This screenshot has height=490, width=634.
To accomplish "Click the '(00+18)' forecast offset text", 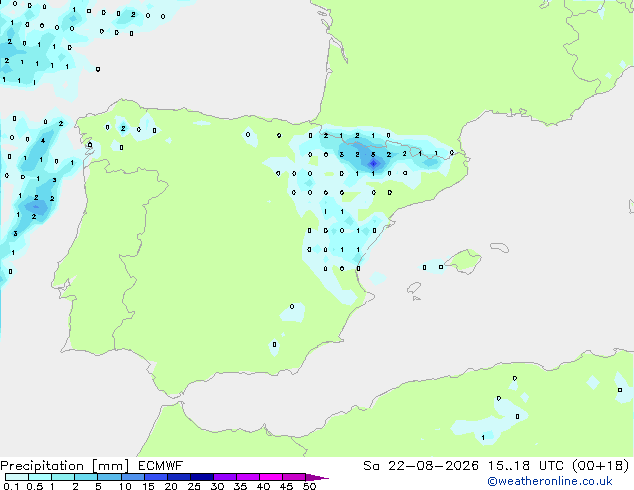I will coord(601,466).
